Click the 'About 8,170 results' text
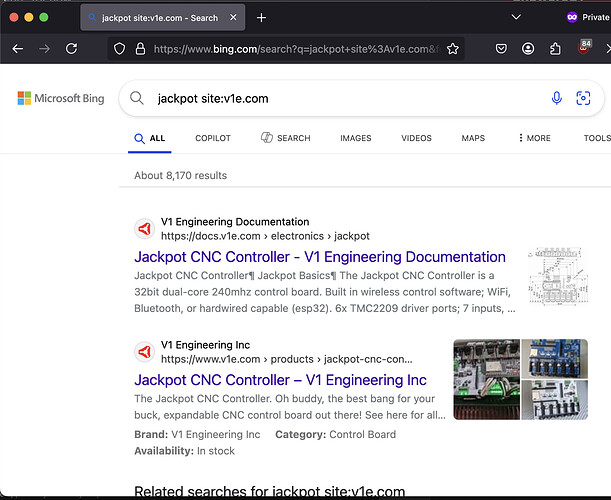This screenshot has height=500, width=611. (x=180, y=175)
